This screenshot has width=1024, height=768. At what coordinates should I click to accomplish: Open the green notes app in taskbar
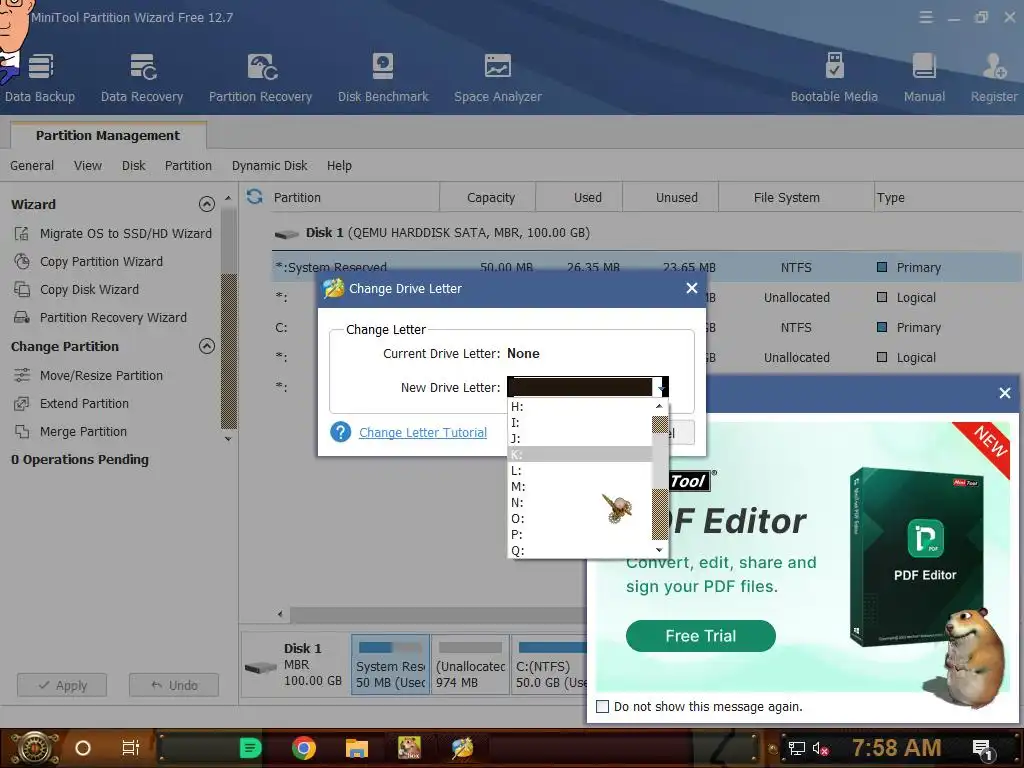(x=250, y=748)
